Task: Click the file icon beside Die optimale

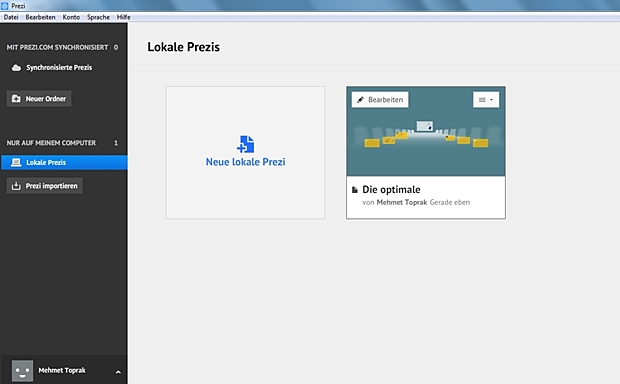Action: click(355, 190)
